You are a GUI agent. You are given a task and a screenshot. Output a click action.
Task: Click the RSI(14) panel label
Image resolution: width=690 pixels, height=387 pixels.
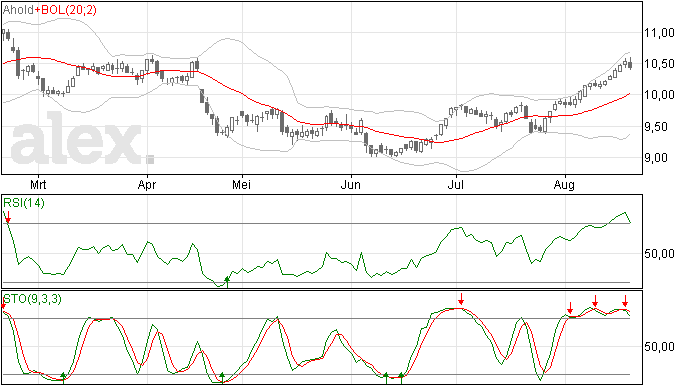tap(24, 203)
